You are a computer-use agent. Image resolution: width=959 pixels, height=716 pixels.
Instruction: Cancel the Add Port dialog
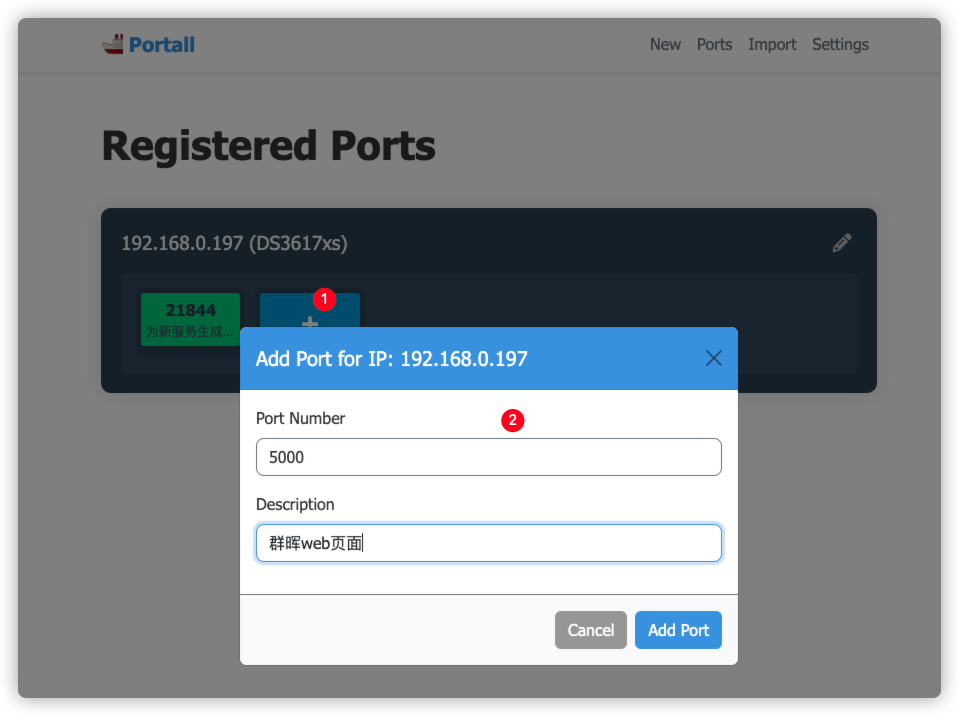590,630
